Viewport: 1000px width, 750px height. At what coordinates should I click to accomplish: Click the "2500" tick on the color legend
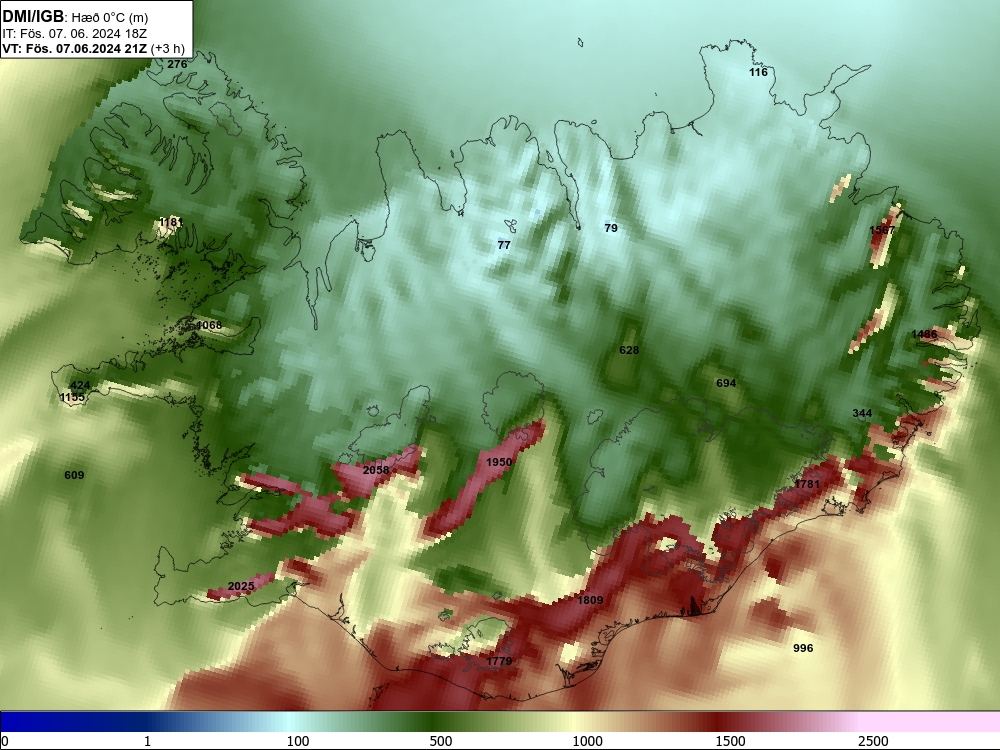coord(873,741)
